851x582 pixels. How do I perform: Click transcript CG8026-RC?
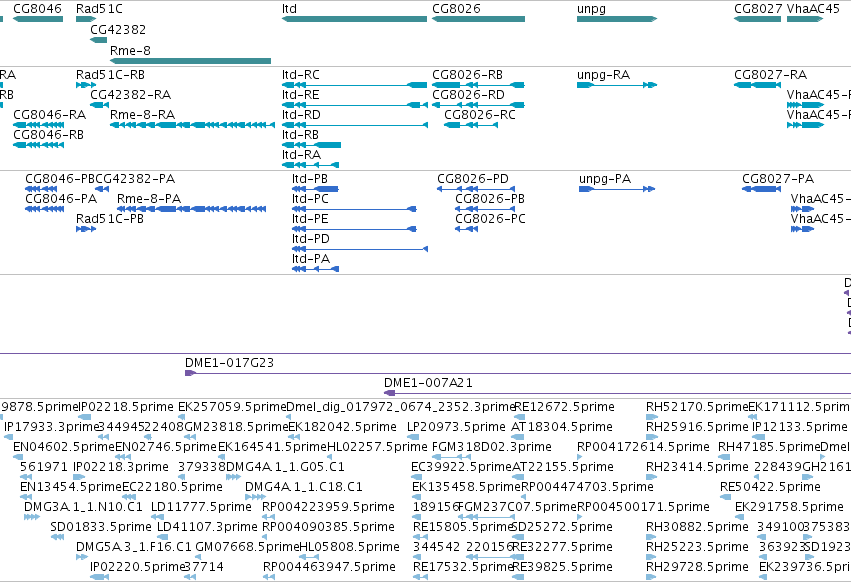[480, 115]
